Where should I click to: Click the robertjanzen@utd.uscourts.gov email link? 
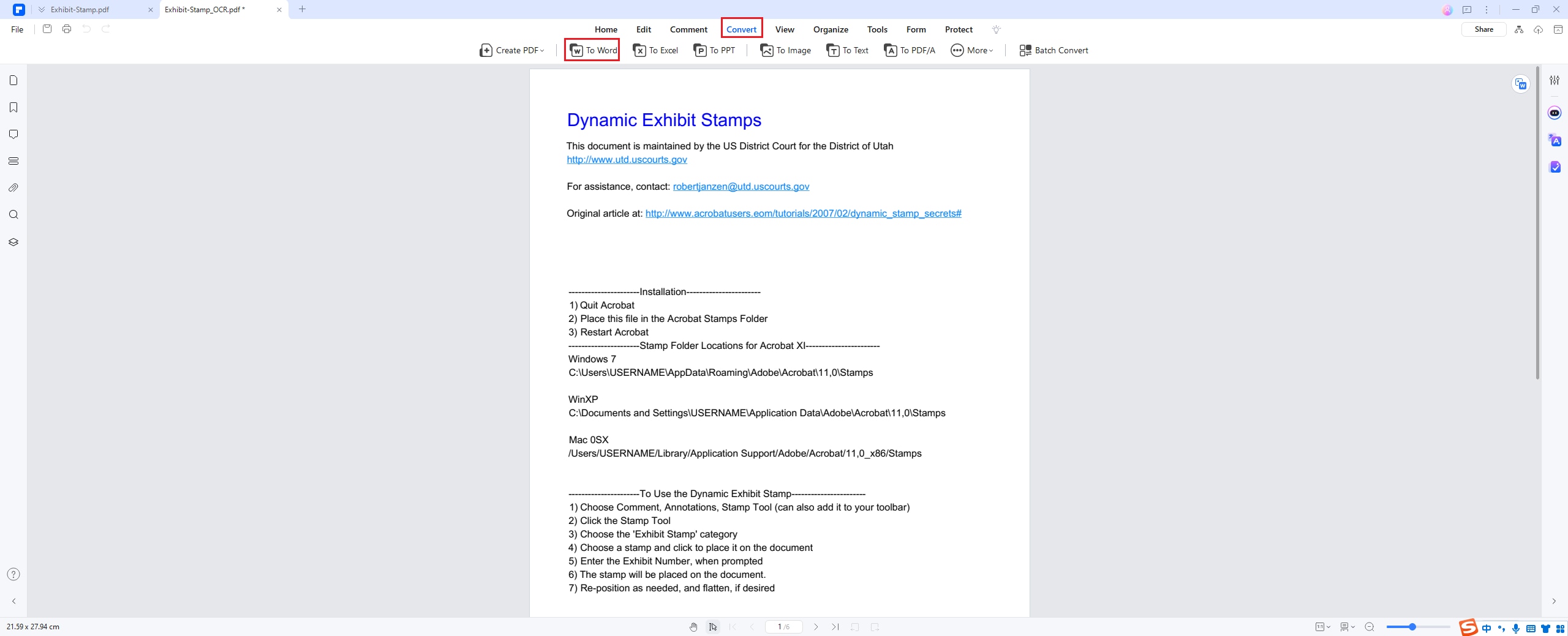(x=741, y=187)
